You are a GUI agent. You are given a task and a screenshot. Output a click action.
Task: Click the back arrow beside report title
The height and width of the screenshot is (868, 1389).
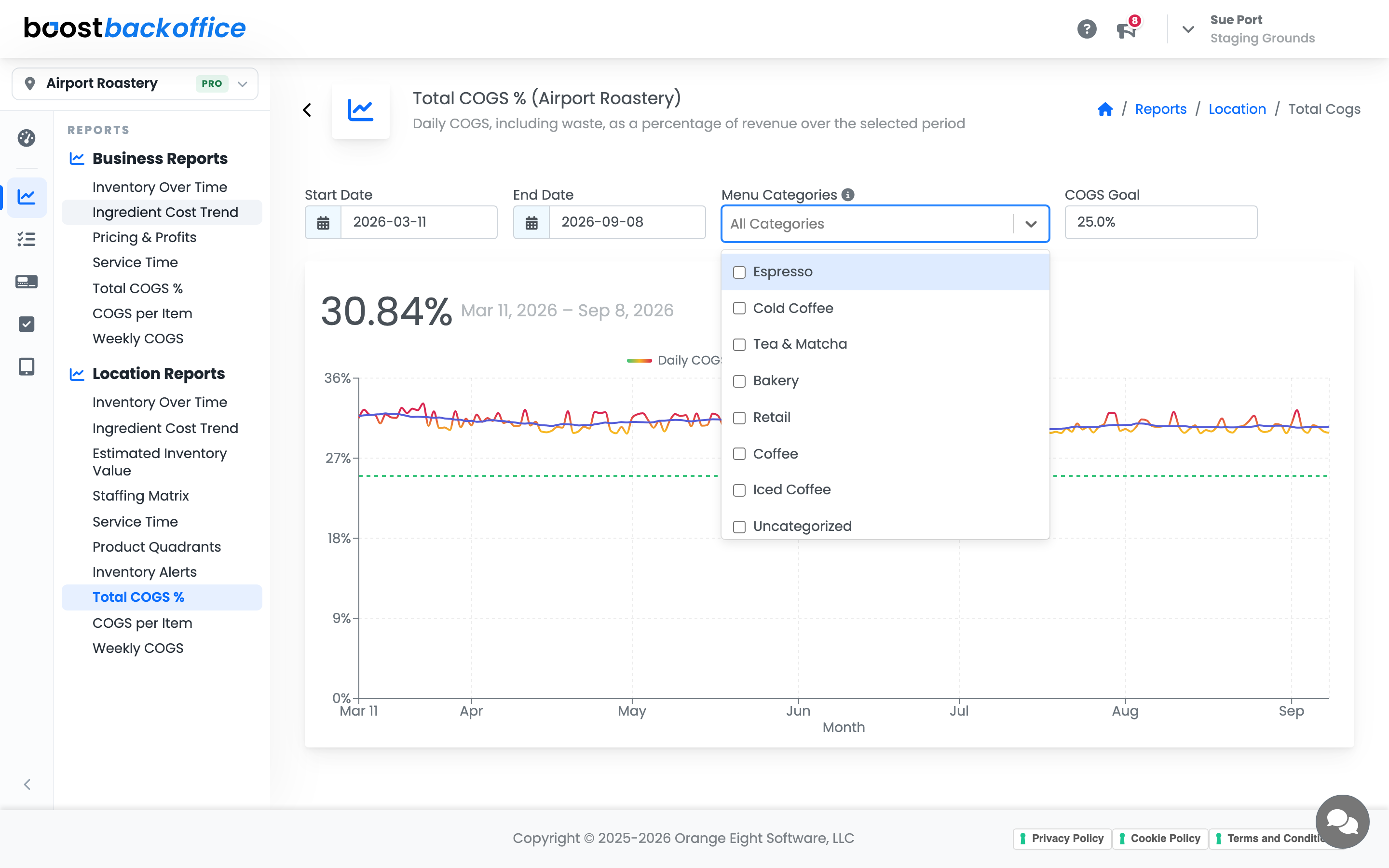[x=307, y=109]
